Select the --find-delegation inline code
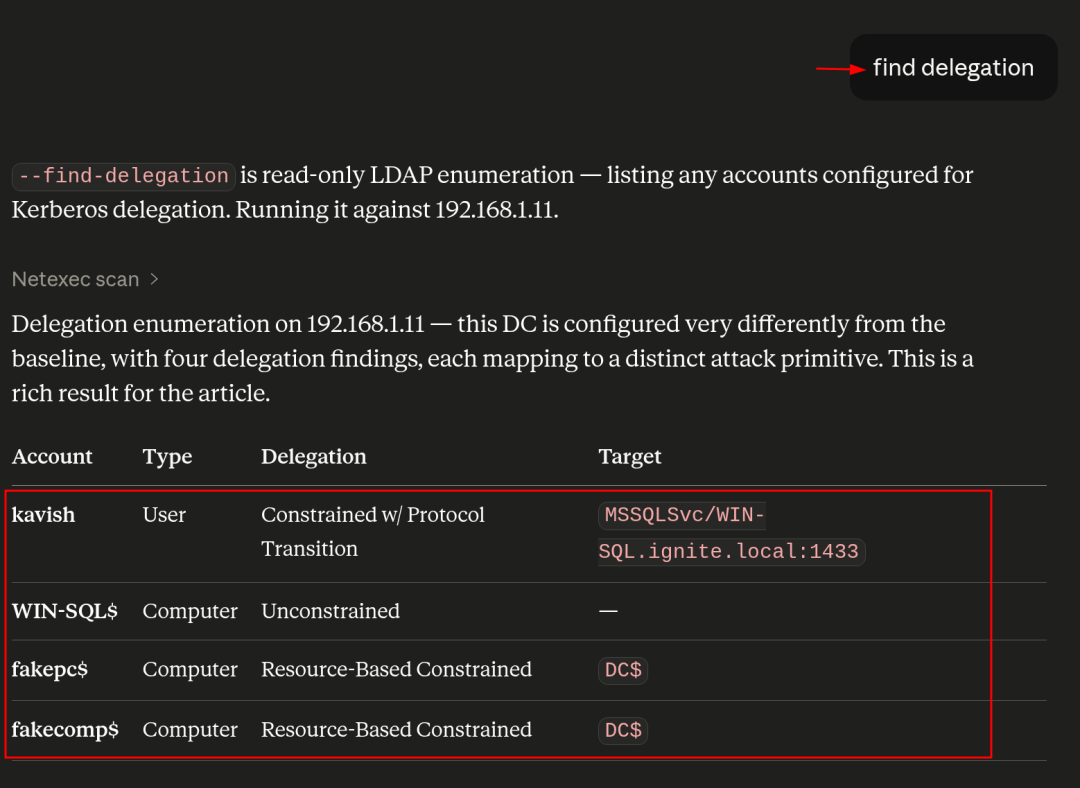This screenshot has width=1080, height=788. click(124, 176)
